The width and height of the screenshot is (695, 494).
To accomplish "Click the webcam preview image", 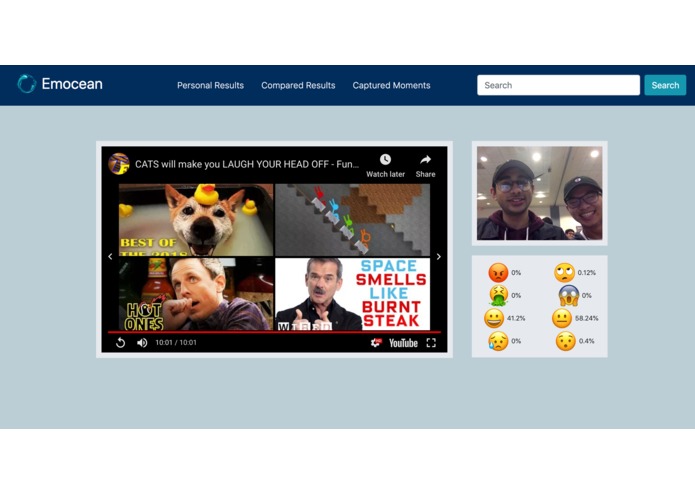I will 539,193.
